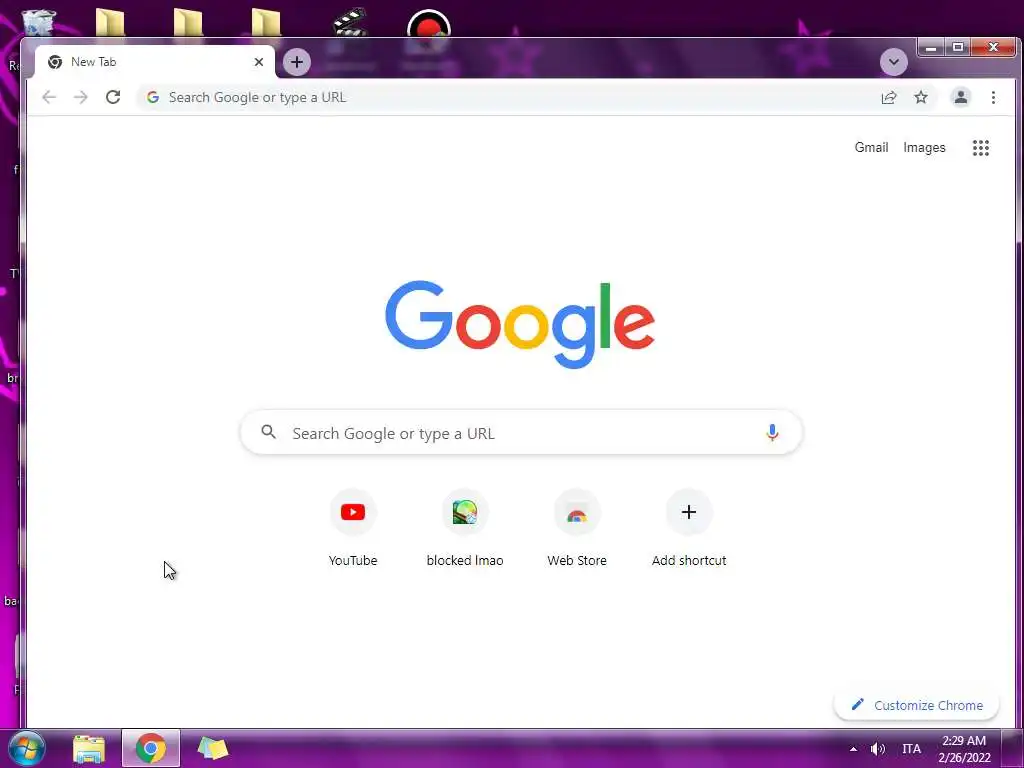Image resolution: width=1024 pixels, height=768 pixels.
Task: Focus the Google search box
Action: 521,432
